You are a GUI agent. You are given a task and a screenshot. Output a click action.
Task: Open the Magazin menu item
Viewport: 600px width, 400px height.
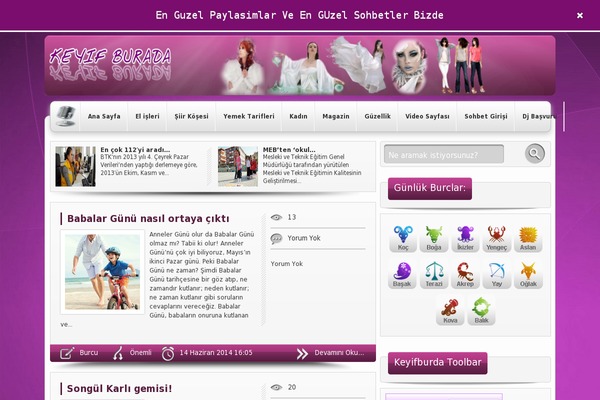coord(336,116)
